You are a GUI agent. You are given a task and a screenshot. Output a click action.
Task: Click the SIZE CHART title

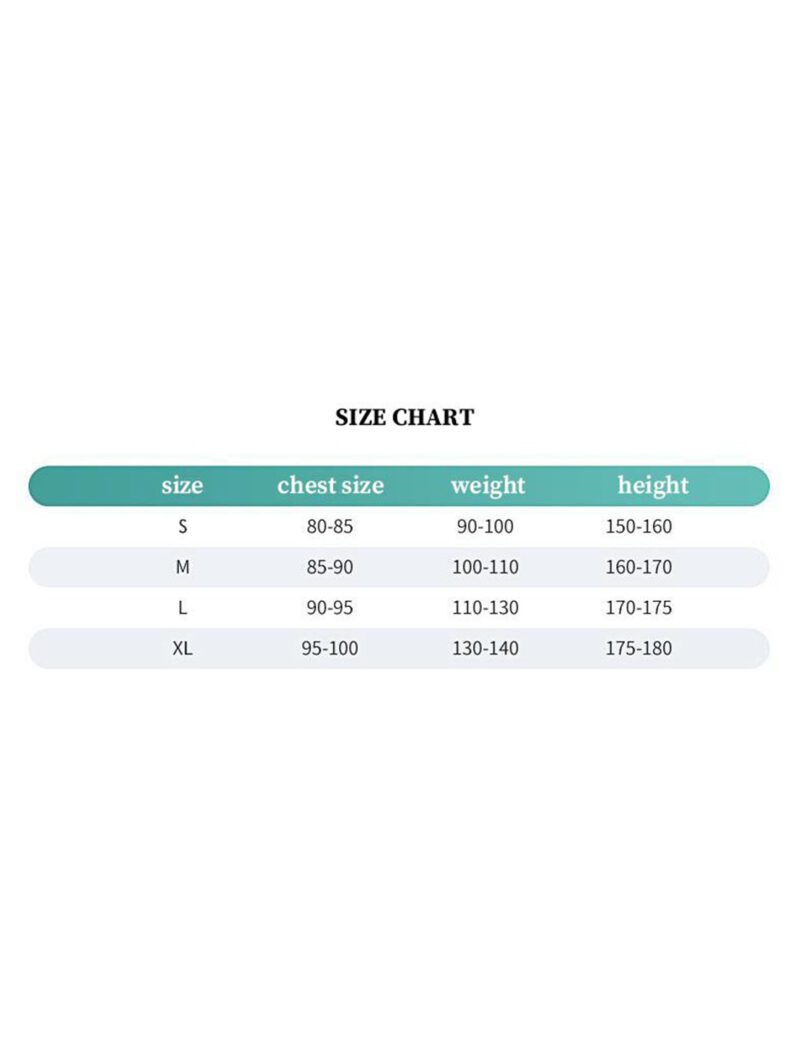[x=404, y=418]
